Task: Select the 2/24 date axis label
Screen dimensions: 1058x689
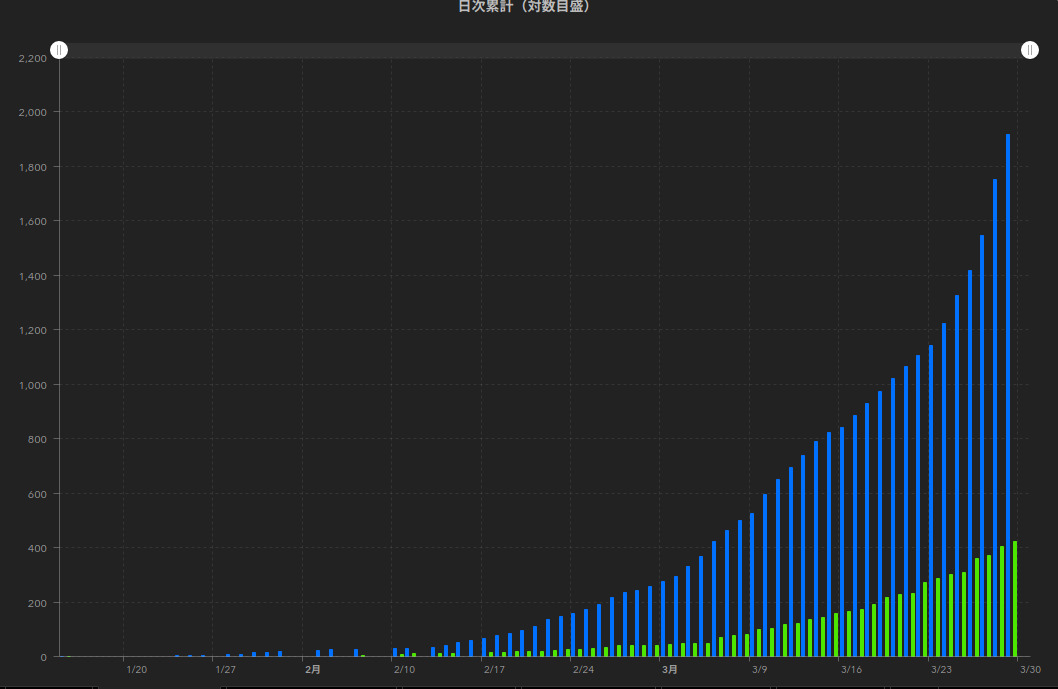Action: click(583, 670)
